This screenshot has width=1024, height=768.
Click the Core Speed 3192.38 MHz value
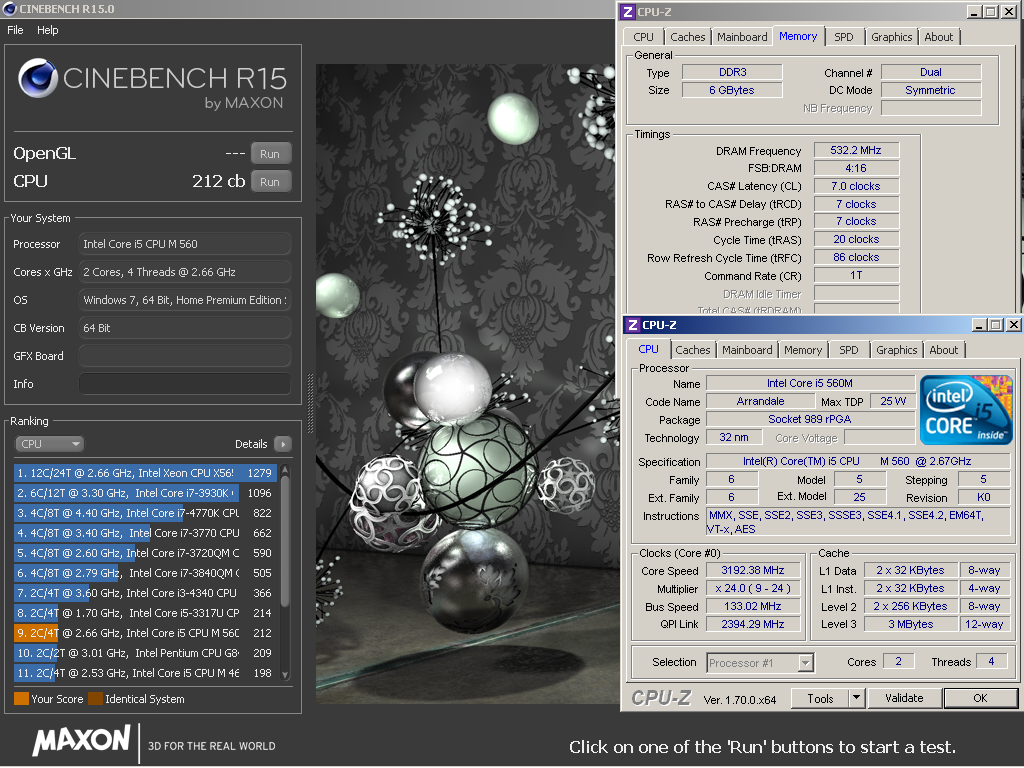tap(753, 570)
